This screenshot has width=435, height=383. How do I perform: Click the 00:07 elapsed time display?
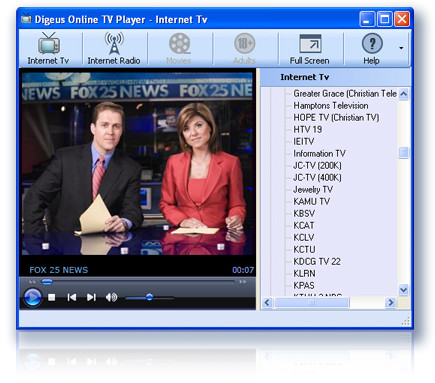tap(243, 270)
